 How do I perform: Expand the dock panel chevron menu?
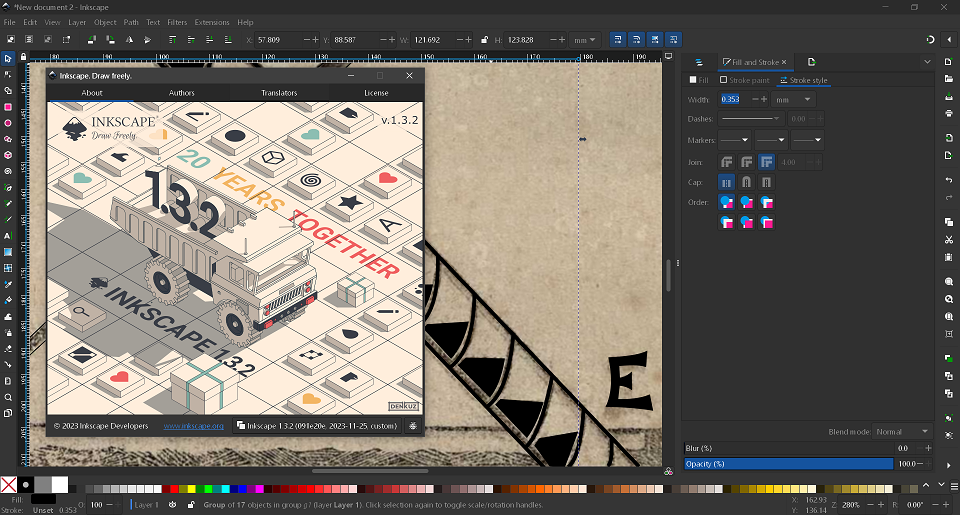(927, 62)
